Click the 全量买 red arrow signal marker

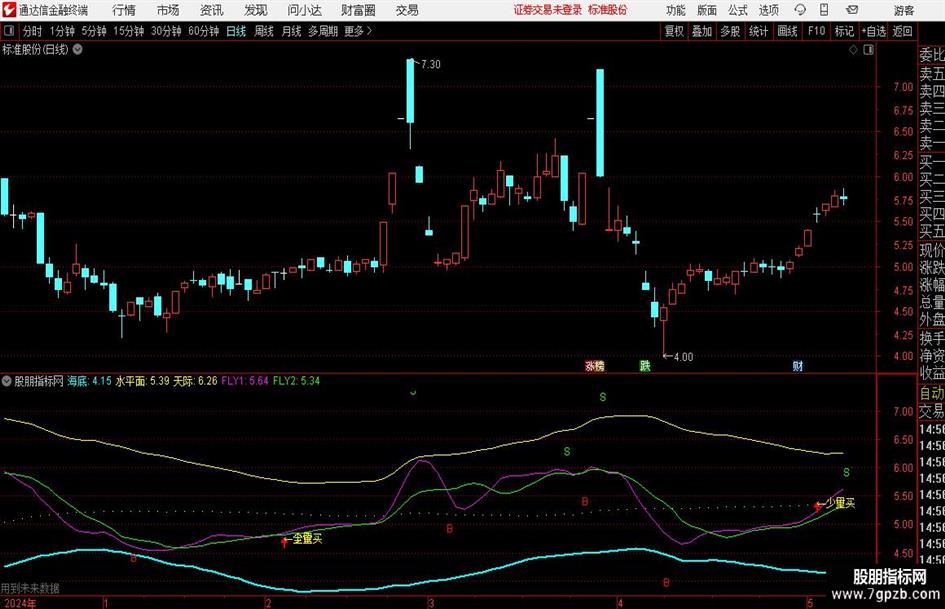284,541
